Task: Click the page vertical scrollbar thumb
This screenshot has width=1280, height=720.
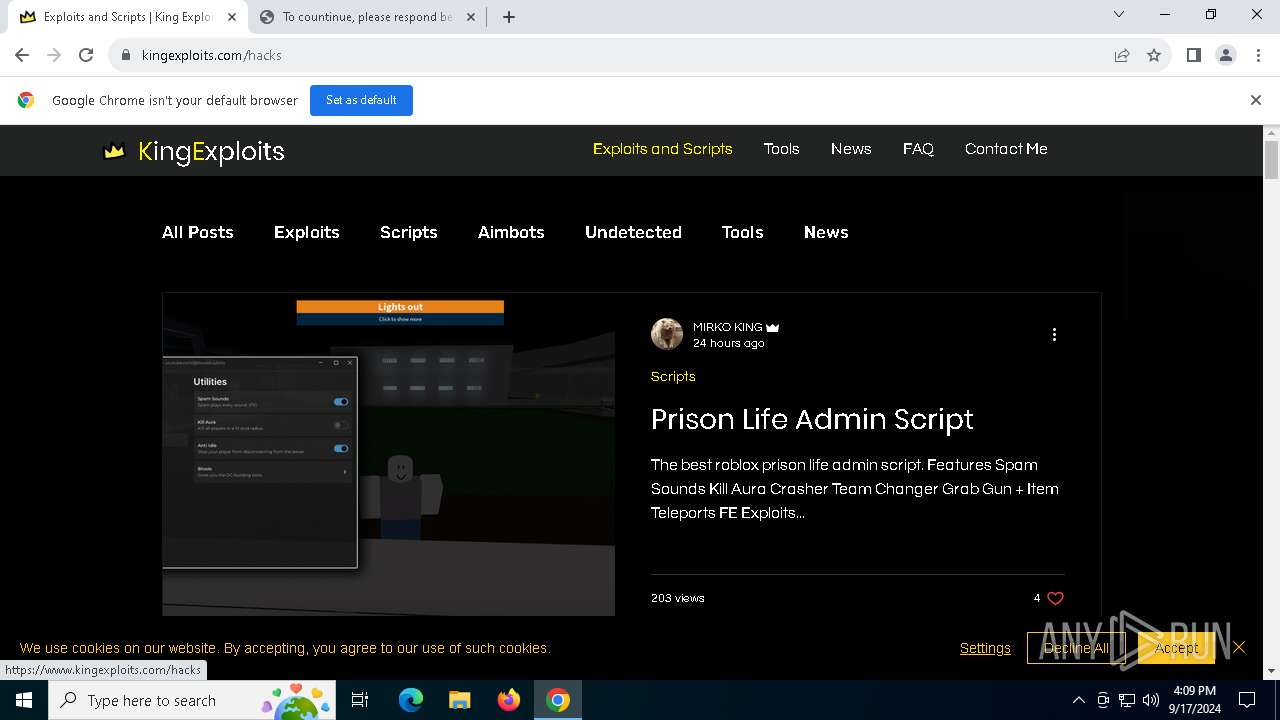Action: click(1272, 160)
